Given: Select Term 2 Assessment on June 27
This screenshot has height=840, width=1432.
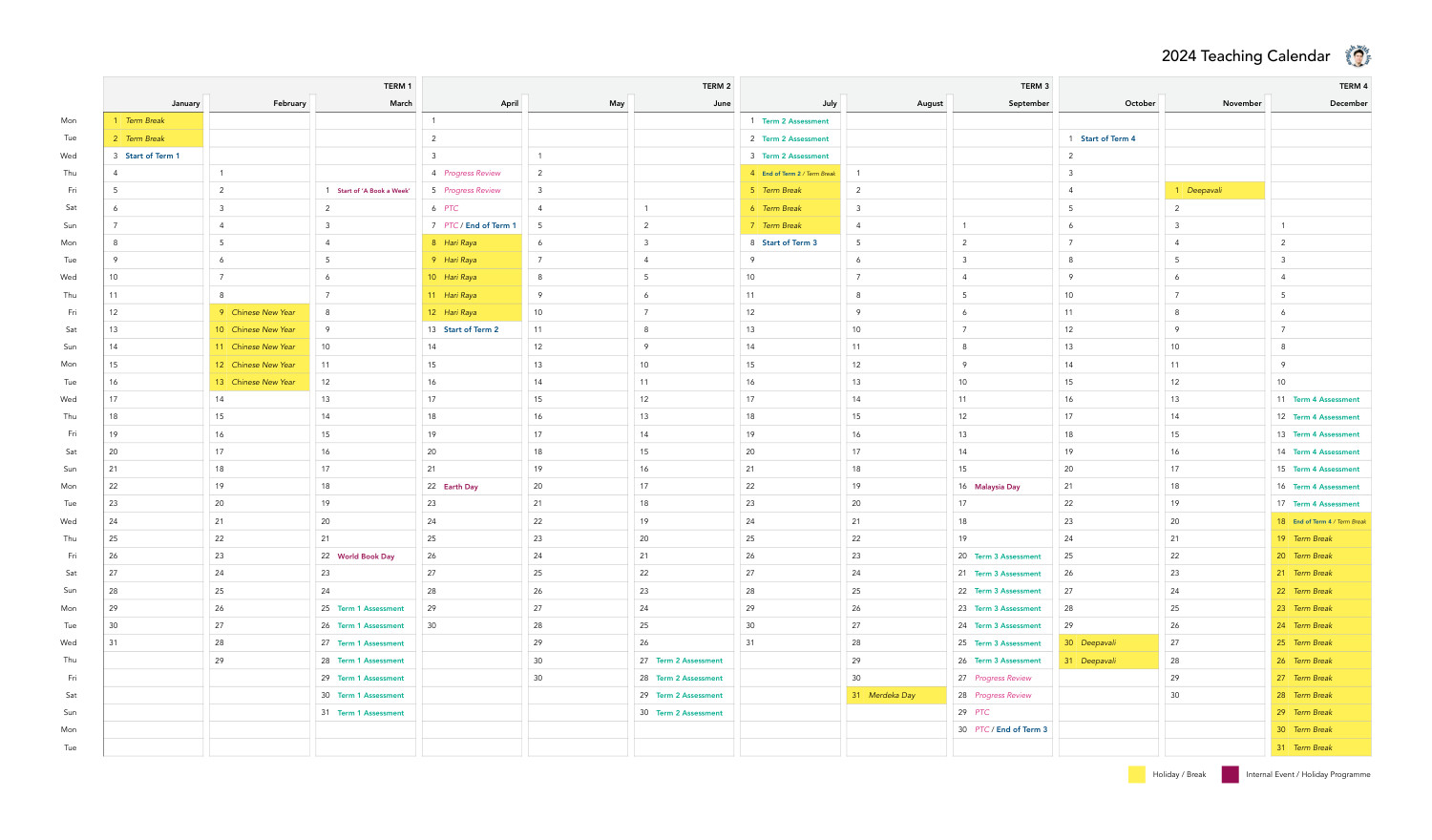Looking at the screenshot, I should (x=689, y=661).
